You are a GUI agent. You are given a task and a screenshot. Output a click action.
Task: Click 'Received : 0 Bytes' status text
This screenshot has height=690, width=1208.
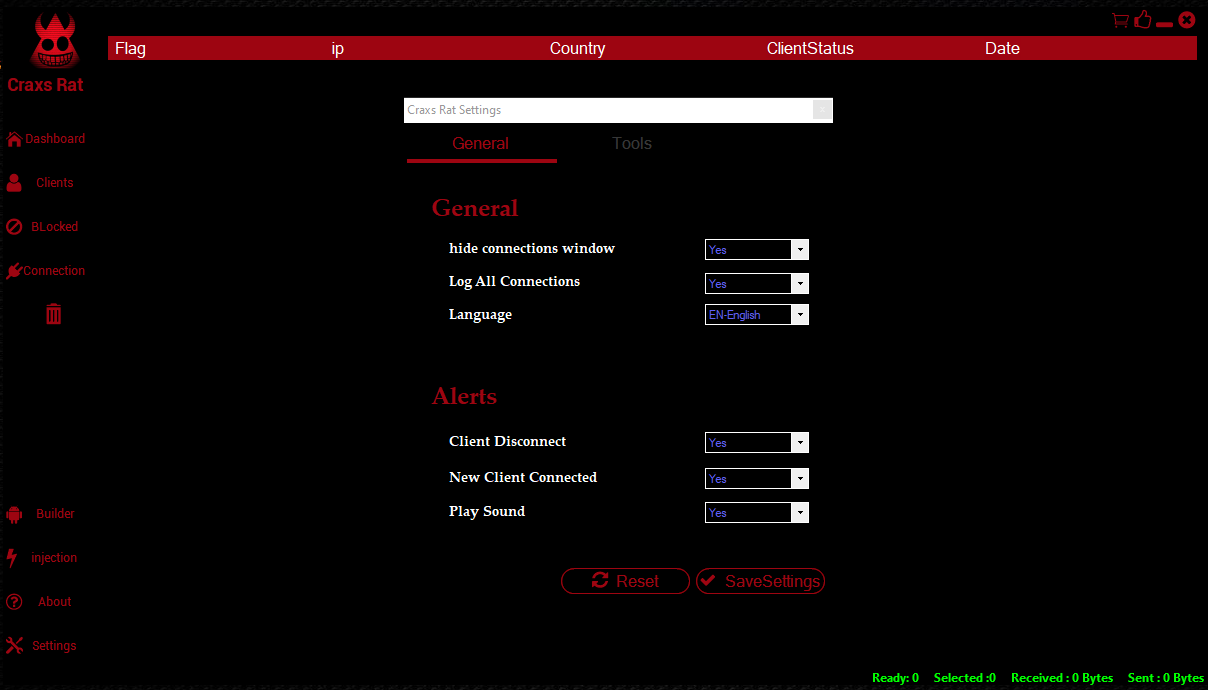pyautogui.click(x=1062, y=678)
